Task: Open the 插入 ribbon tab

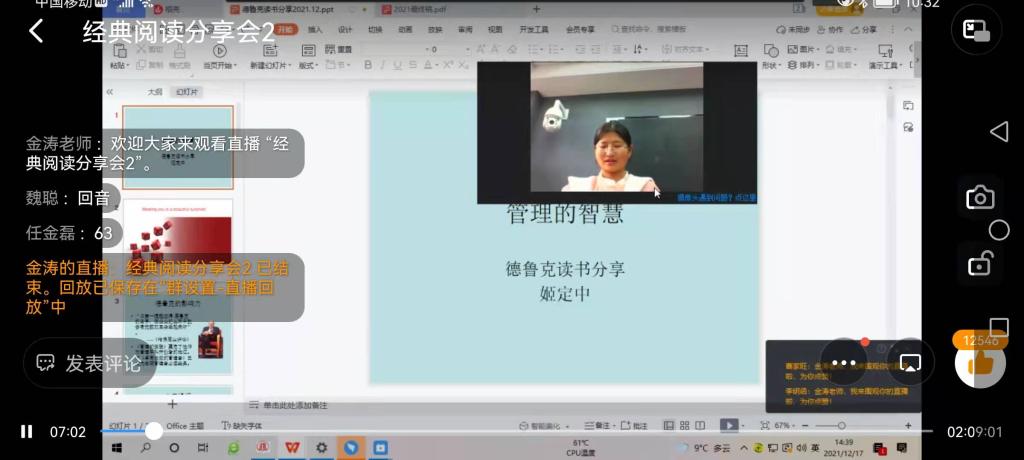Action: click(x=315, y=30)
